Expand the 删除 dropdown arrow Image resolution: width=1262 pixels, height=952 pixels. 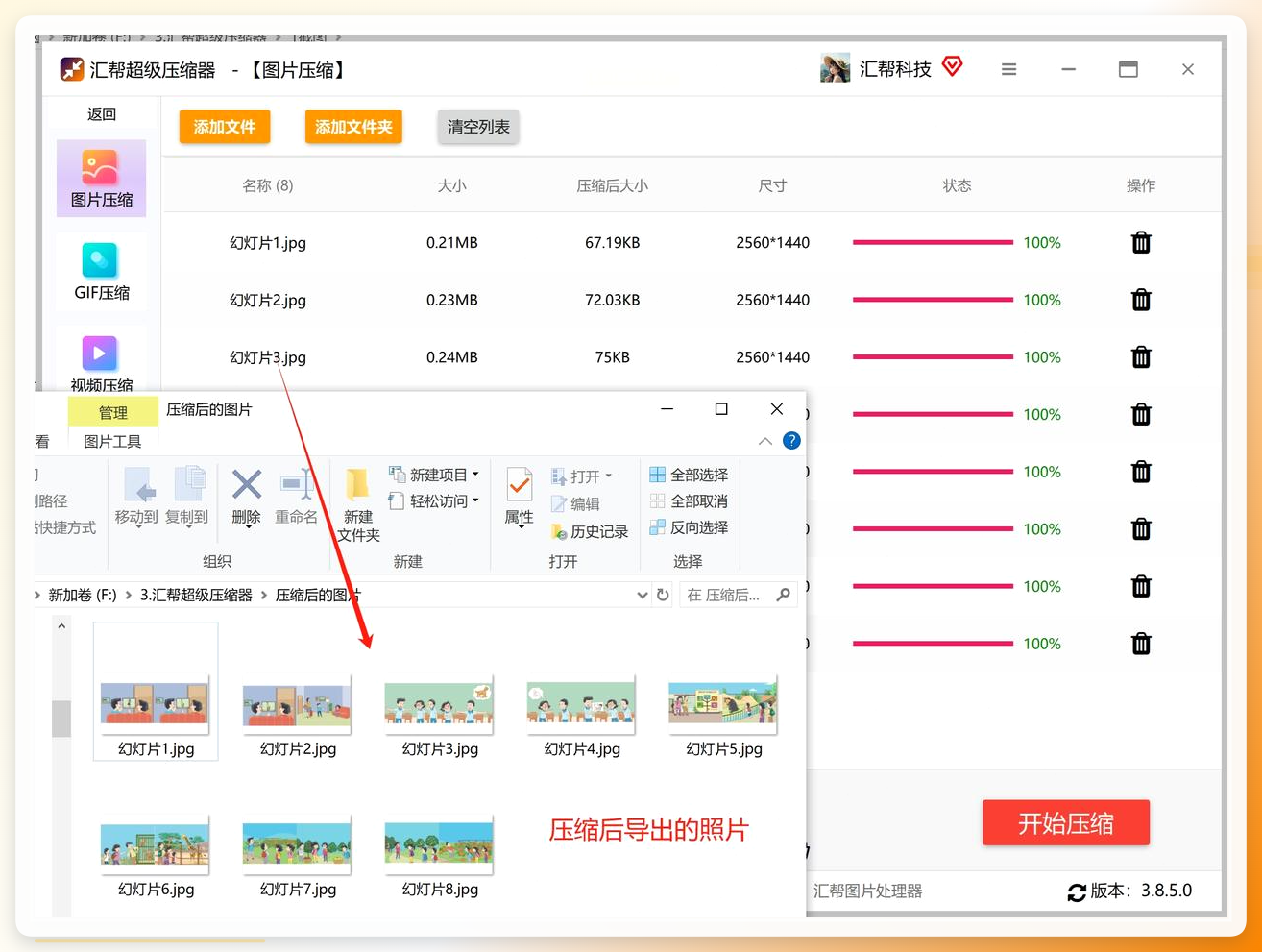(247, 527)
